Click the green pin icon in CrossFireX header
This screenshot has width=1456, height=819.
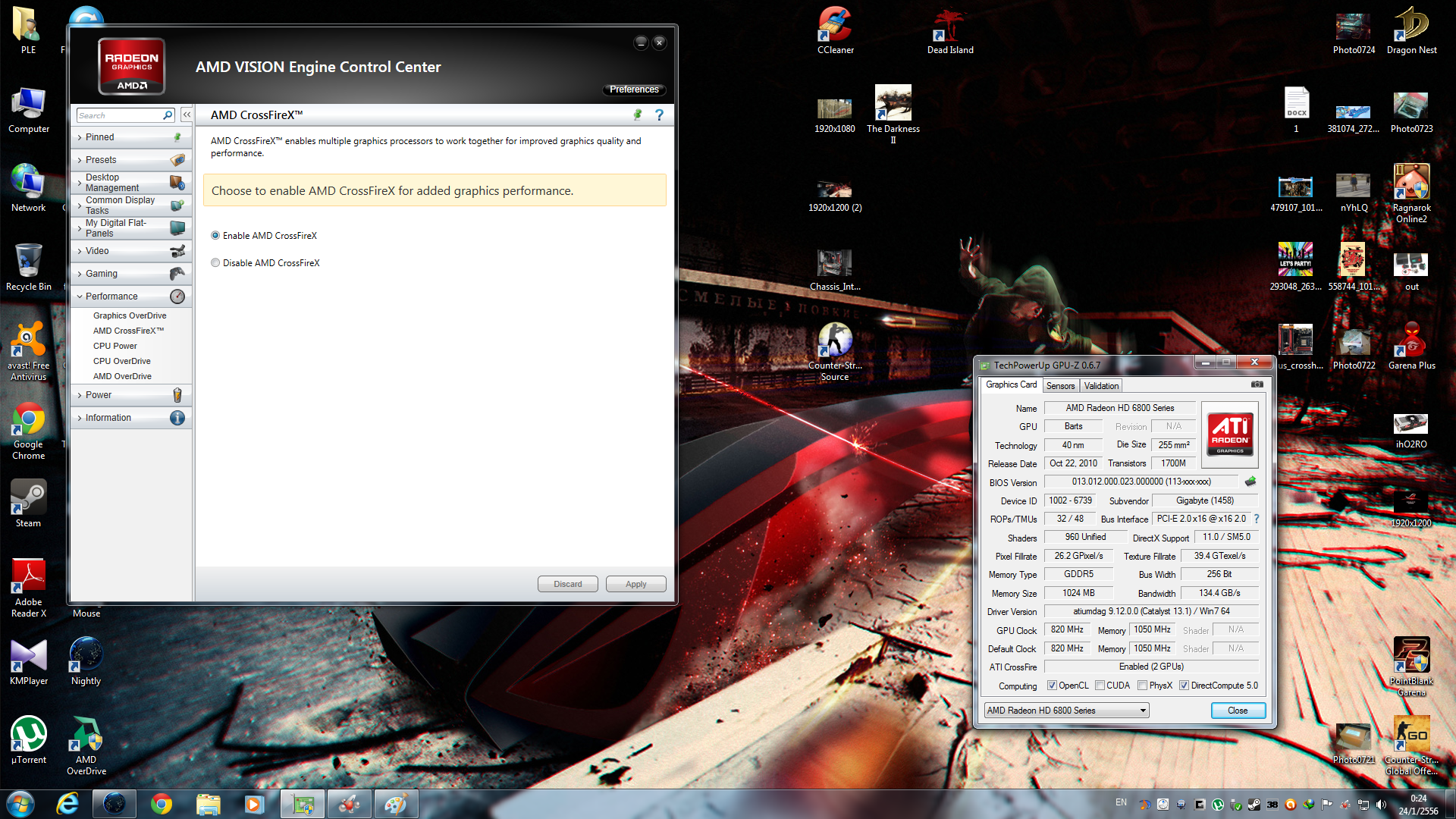pos(638,115)
